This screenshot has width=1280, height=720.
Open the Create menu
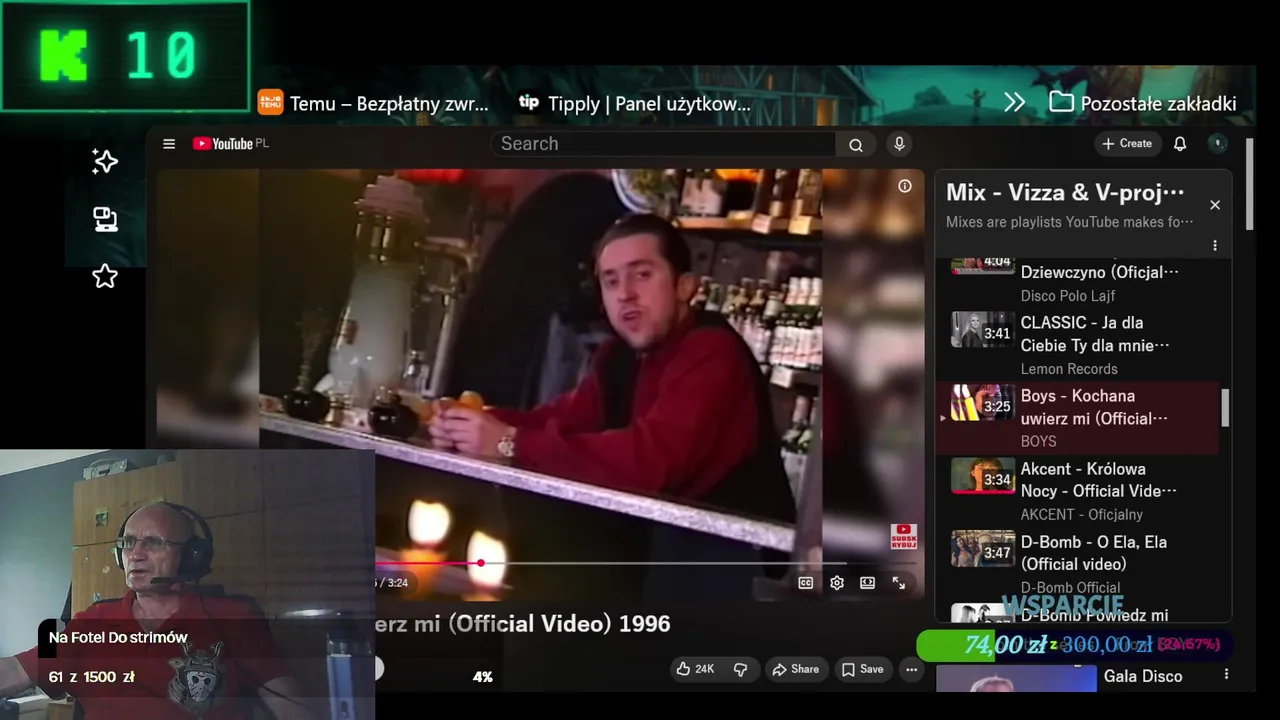tap(1127, 144)
